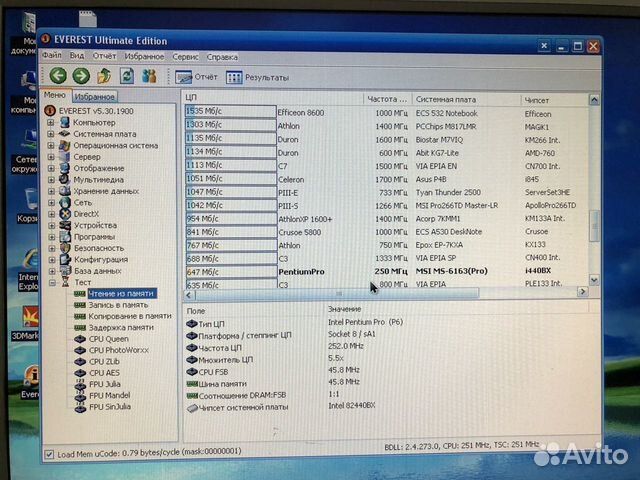Open the Отчёт menu in menu bar
Viewport: 640px width, 480px height.
tap(104, 56)
